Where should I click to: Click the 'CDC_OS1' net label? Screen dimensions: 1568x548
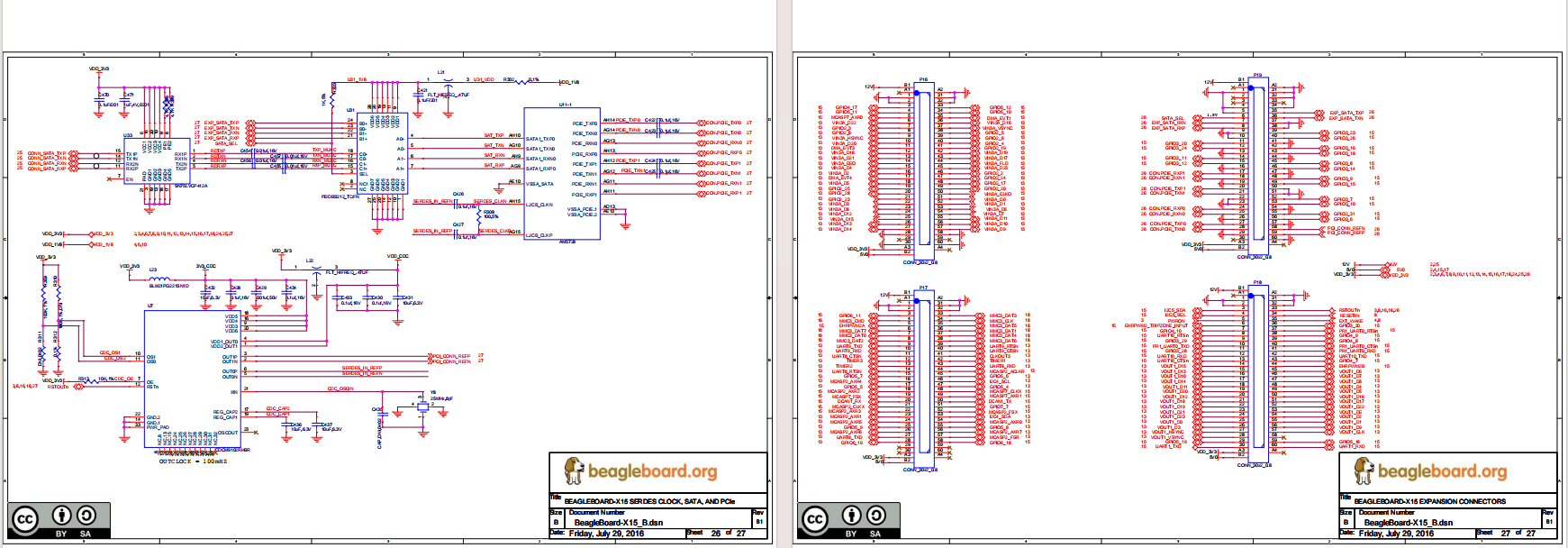click(110, 353)
